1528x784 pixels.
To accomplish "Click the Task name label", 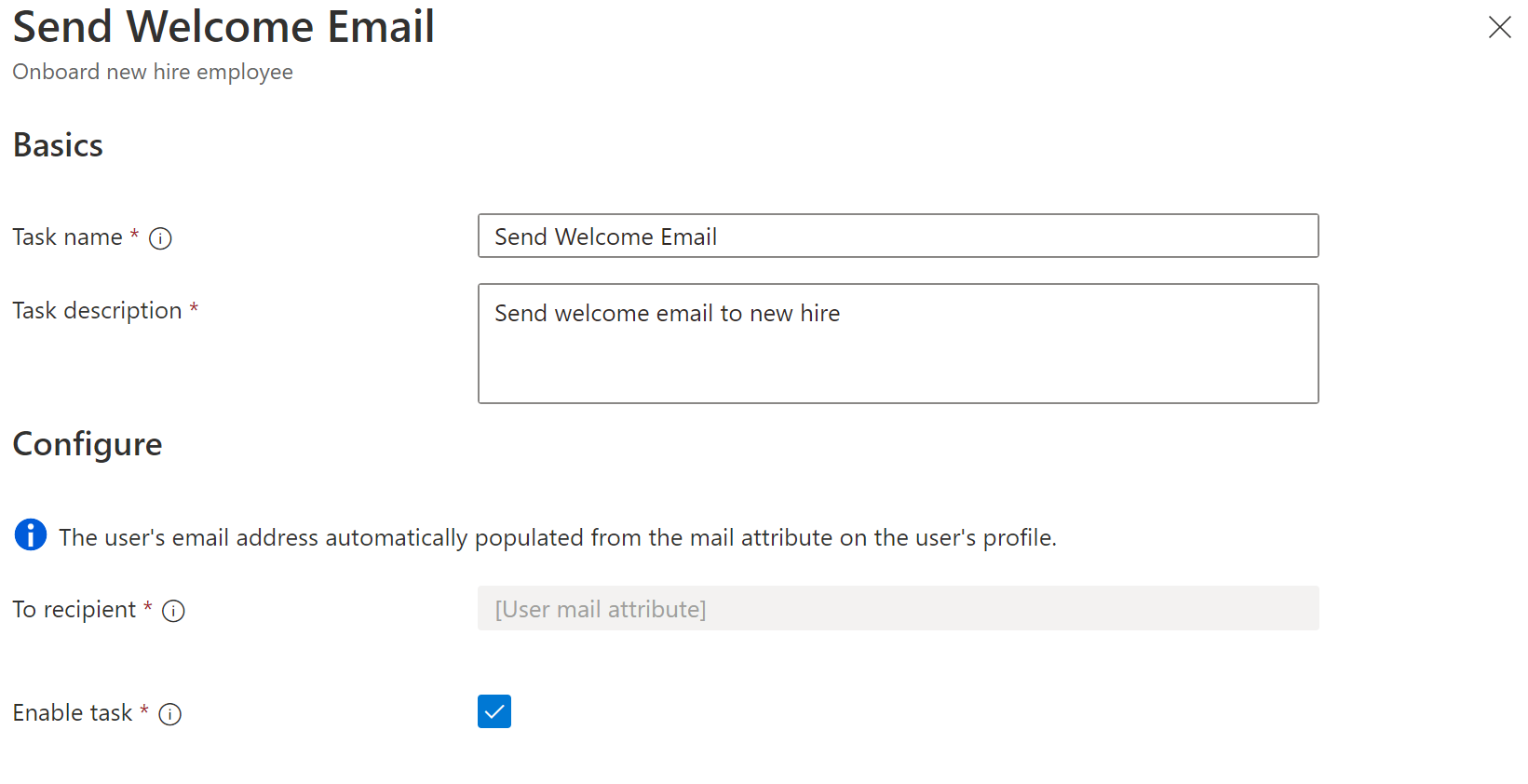I will click(x=66, y=237).
